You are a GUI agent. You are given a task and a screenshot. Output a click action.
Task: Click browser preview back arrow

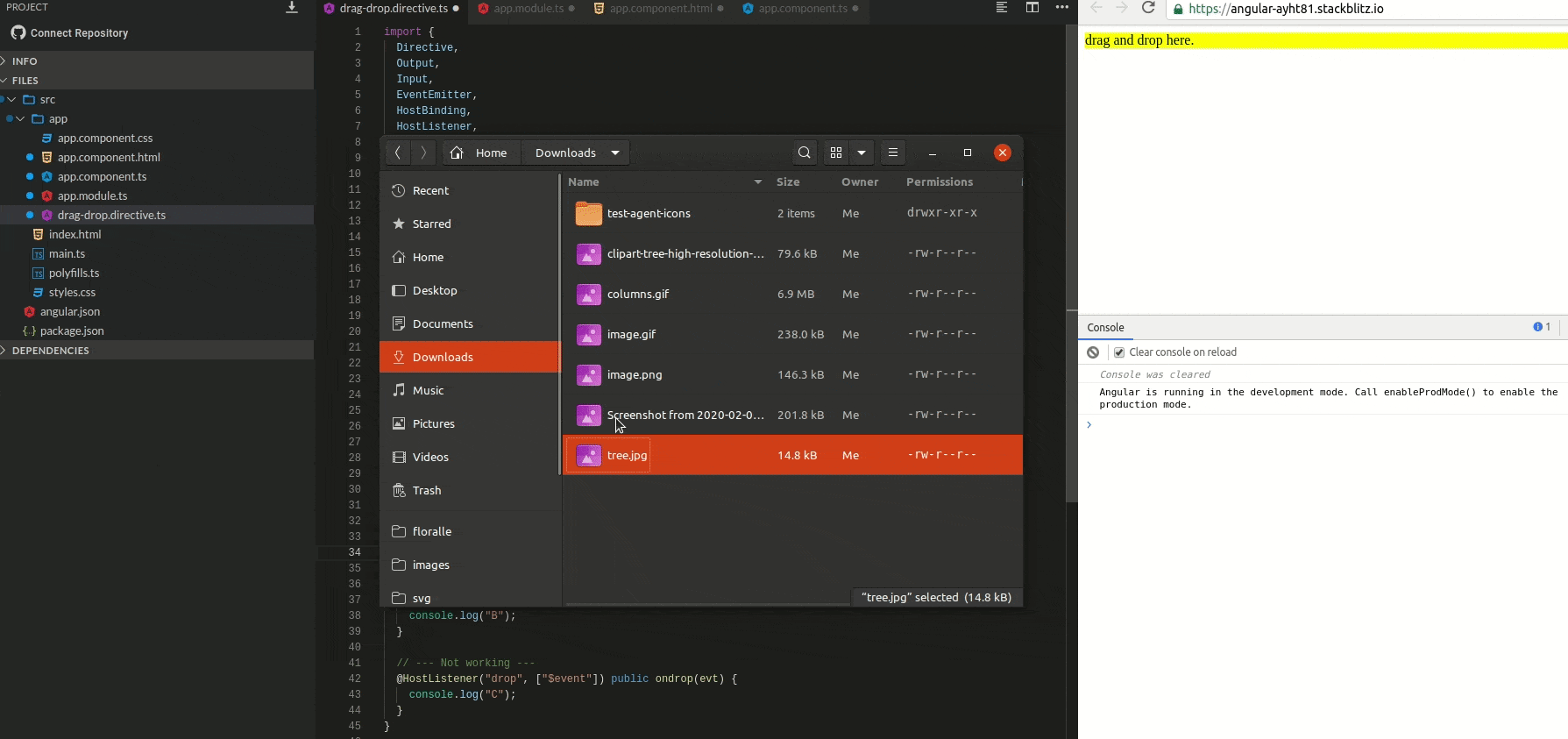pyautogui.click(x=1096, y=8)
